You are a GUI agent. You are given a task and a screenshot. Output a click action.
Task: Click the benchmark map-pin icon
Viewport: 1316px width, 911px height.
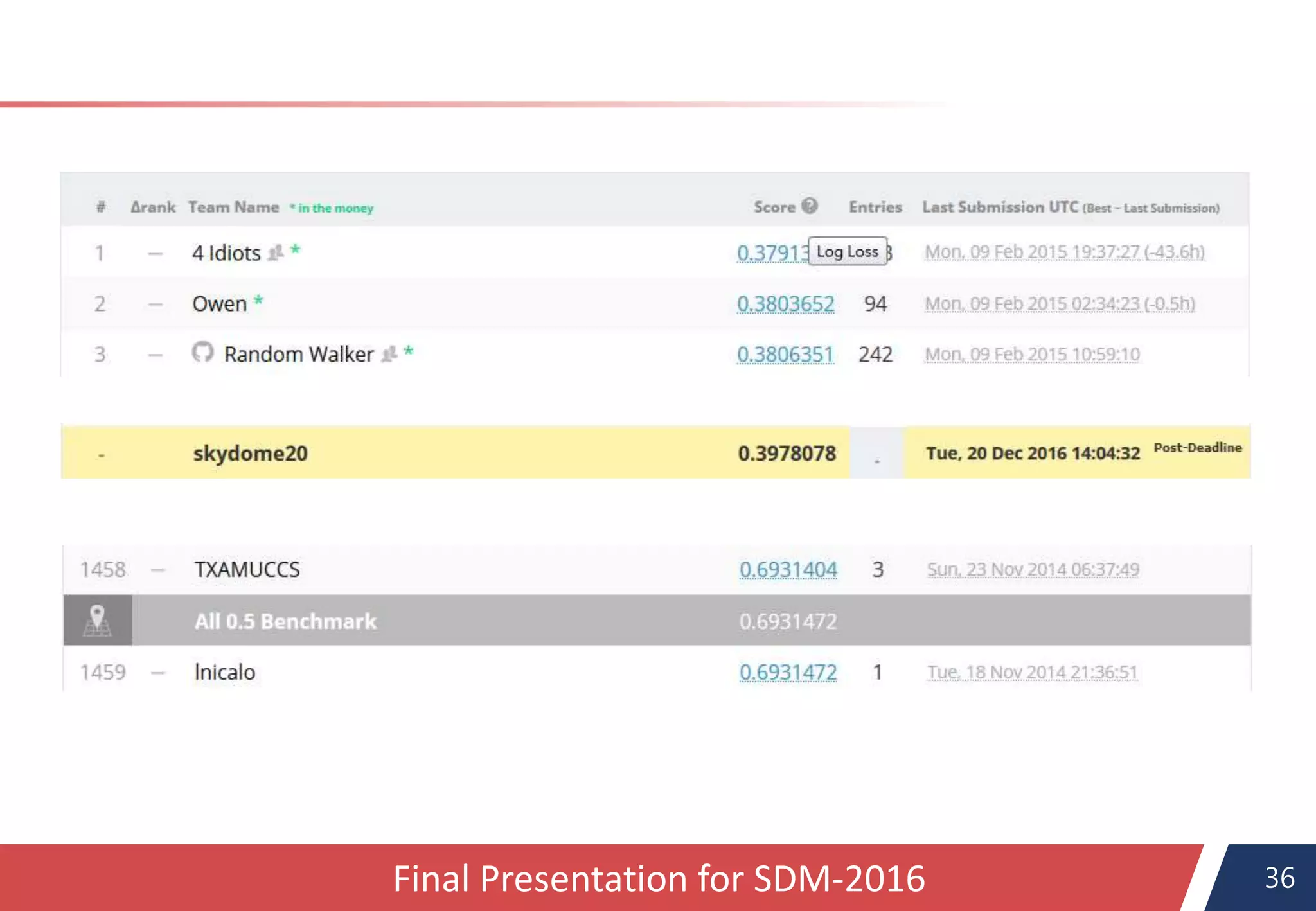[97, 620]
